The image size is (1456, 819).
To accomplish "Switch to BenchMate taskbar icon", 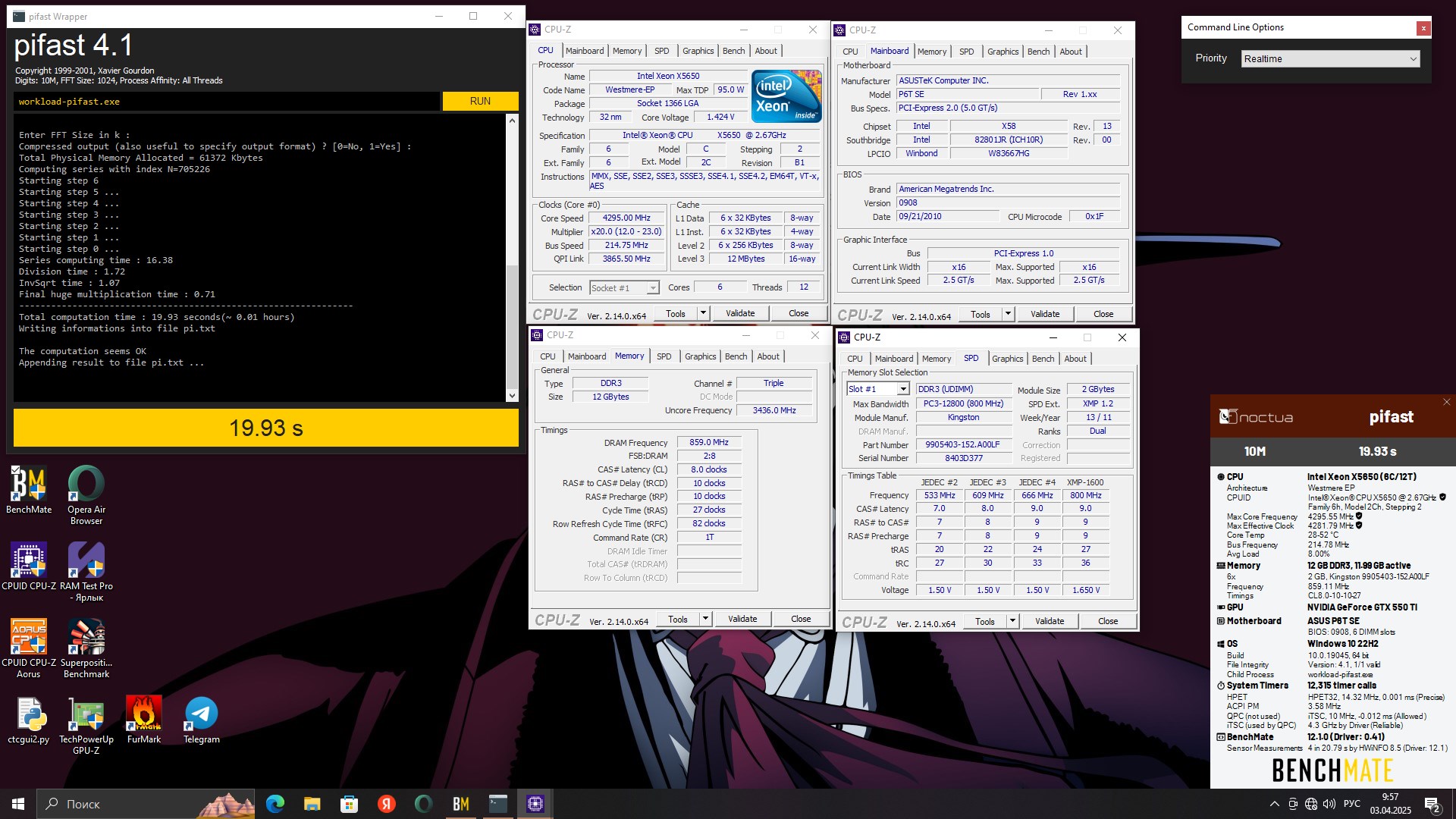I will [460, 804].
